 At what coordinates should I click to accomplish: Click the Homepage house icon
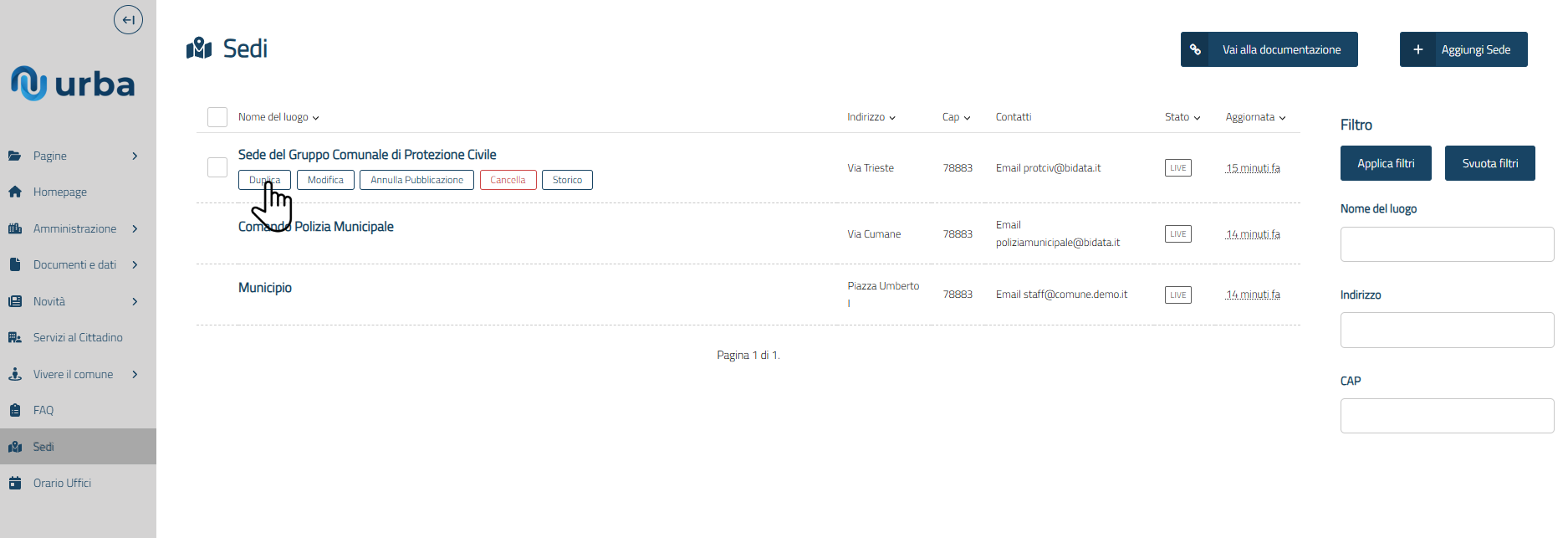coord(15,192)
